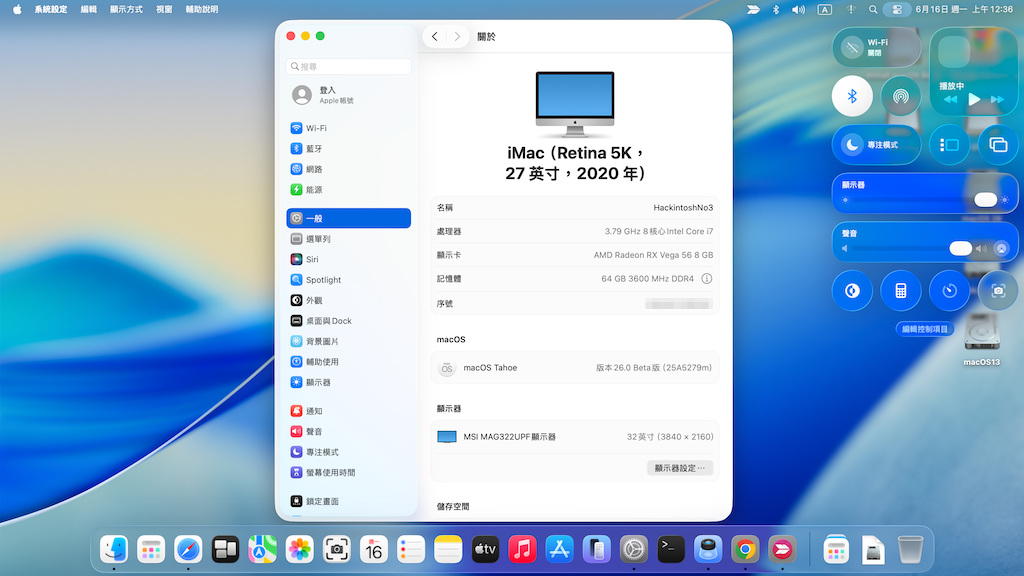Toggle Screen Mirroring in Control Center

point(998,145)
